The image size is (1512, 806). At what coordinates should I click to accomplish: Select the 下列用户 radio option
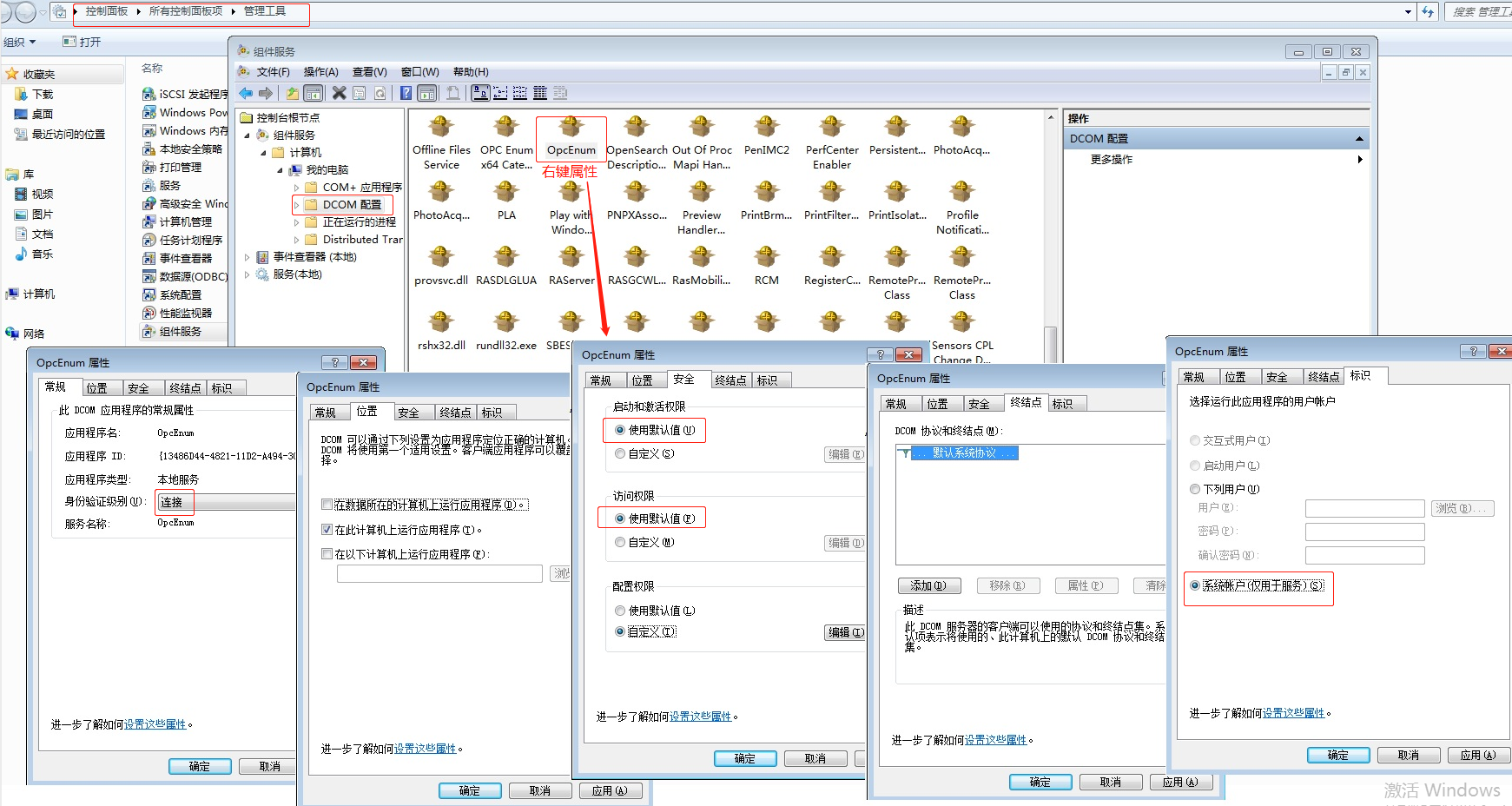click(x=1195, y=489)
